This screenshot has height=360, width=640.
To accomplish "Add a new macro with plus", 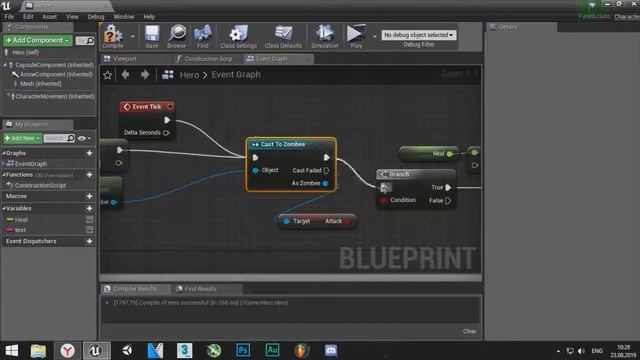I will point(89,196).
